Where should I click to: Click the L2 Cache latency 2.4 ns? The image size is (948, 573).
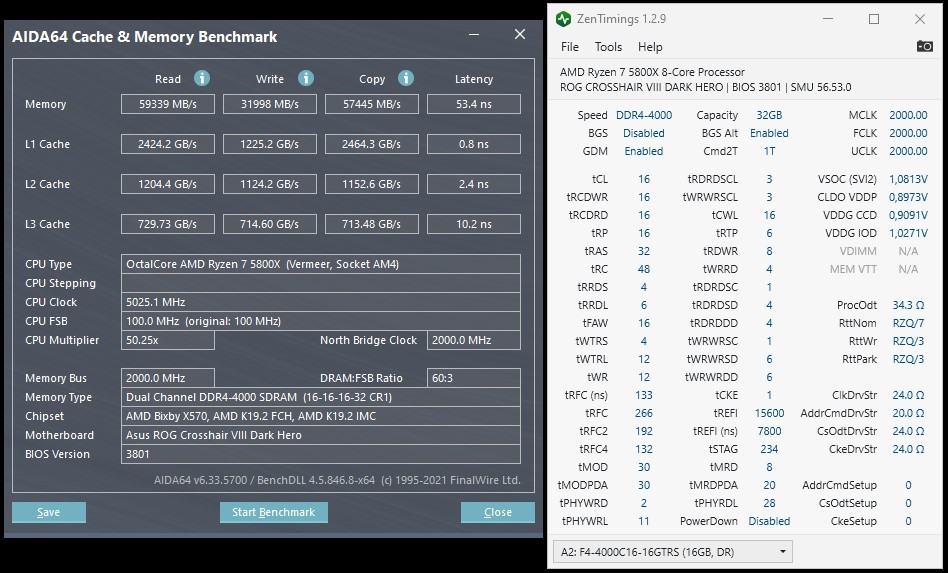pos(473,184)
